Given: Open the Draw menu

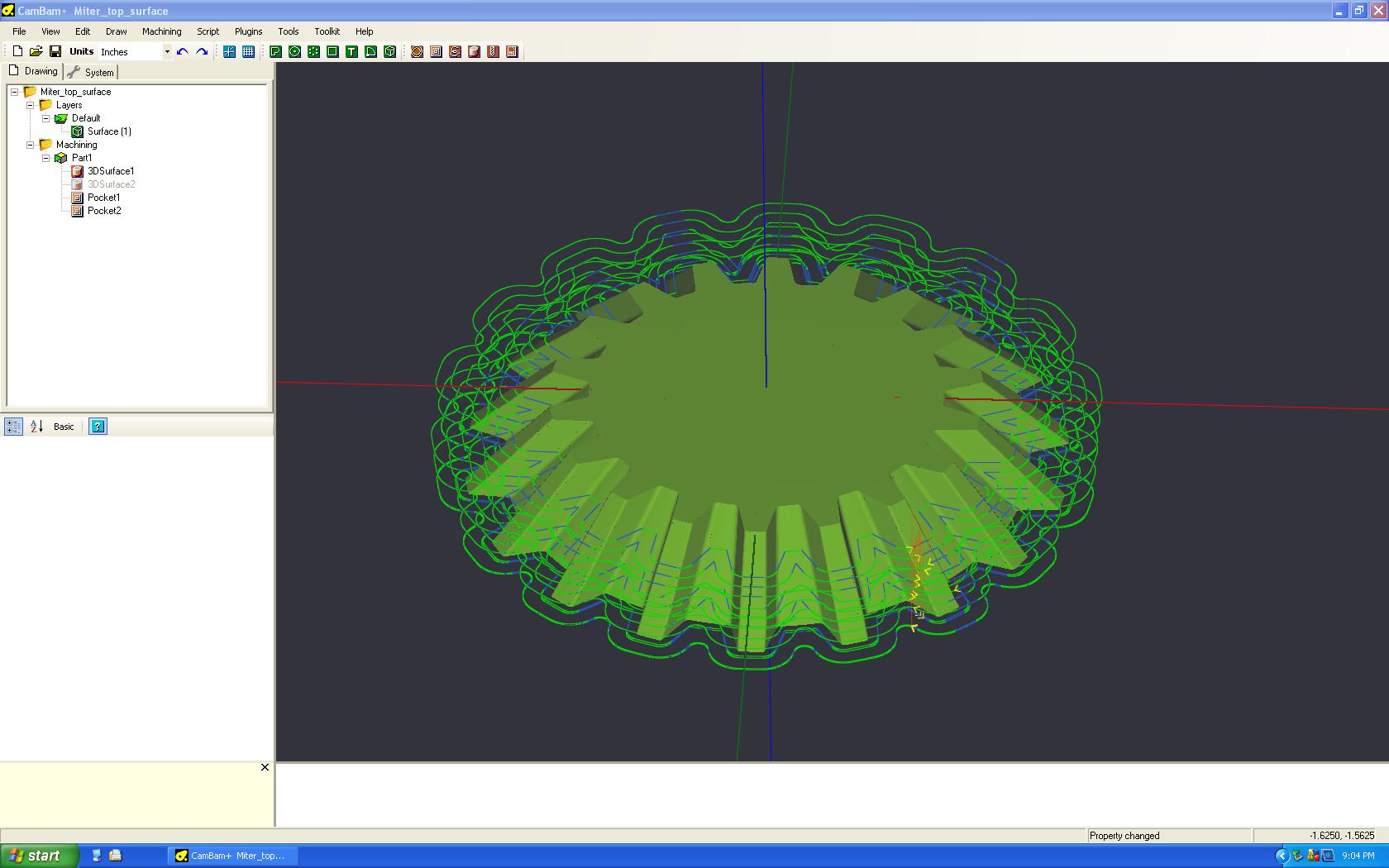Looking at the screenshot, I should (117, 31).
